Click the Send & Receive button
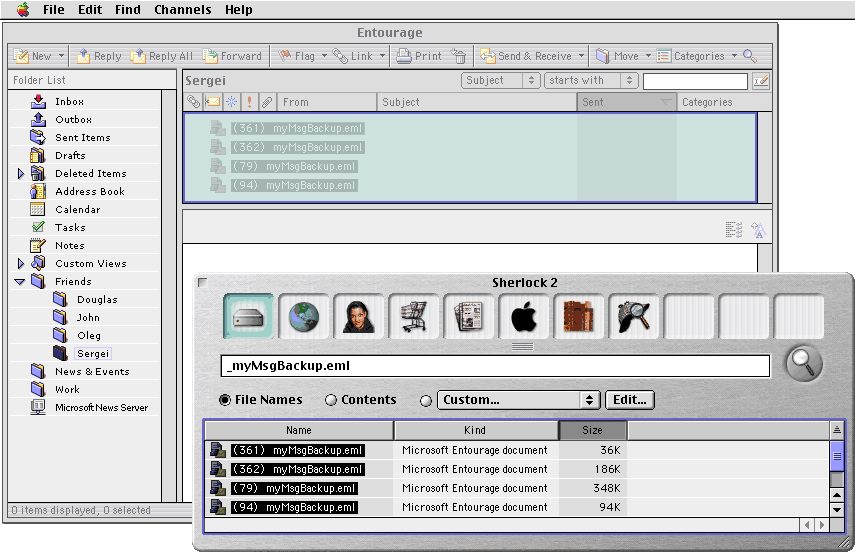Image resolution: width=855 pixels, height=552 pixels. [527, 56]
